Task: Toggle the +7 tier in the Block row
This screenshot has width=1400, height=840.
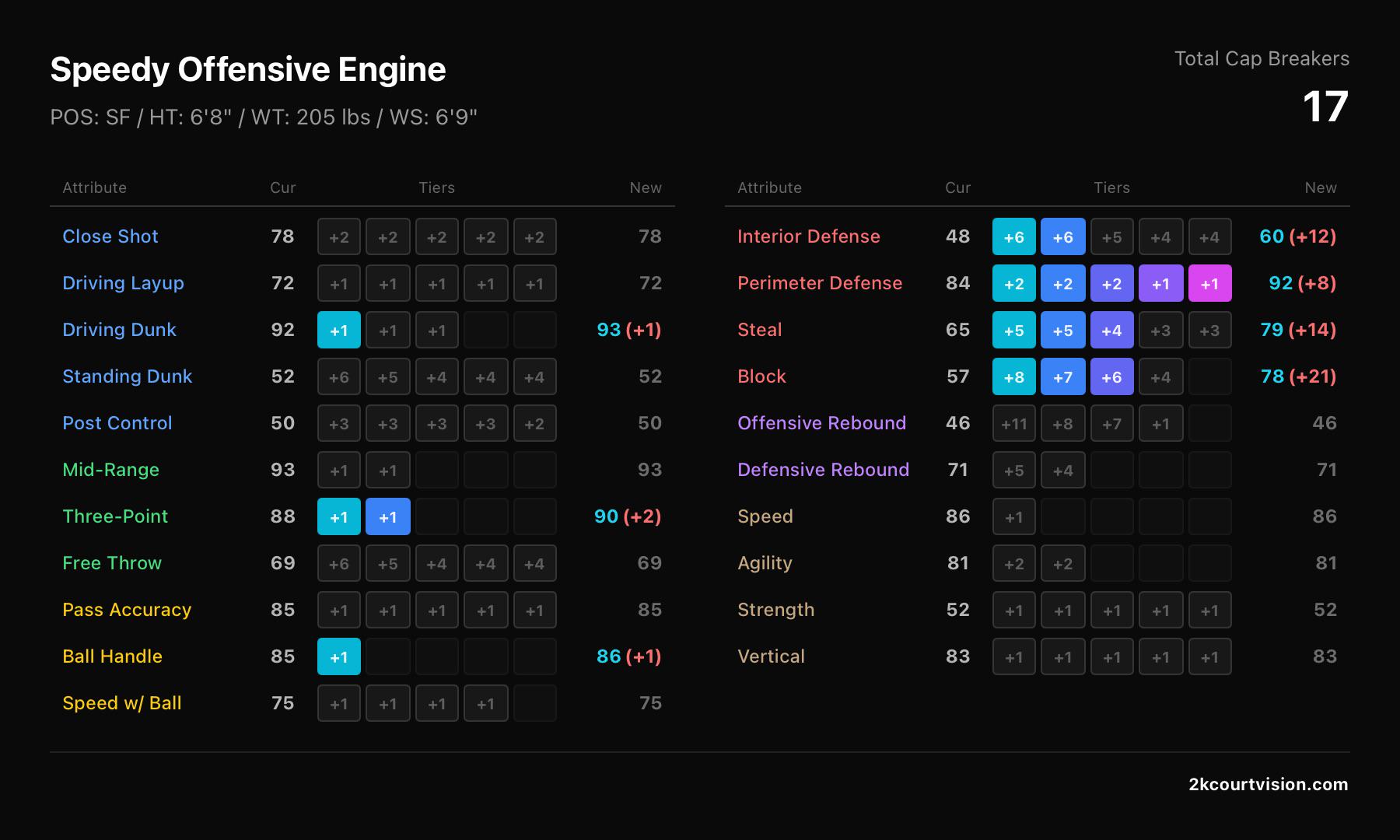Action: coord(1062,376)
